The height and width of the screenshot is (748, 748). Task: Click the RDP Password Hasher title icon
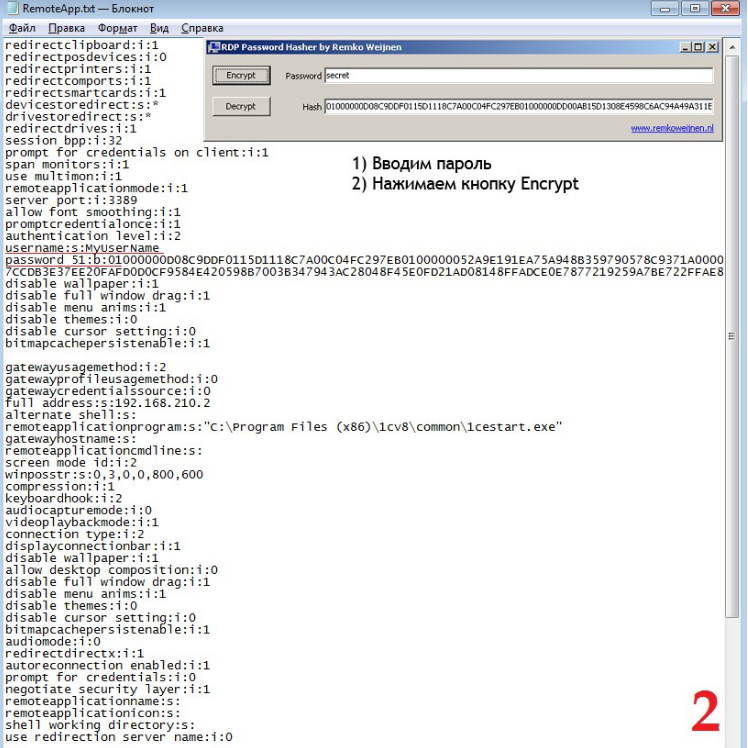(212, 47)
